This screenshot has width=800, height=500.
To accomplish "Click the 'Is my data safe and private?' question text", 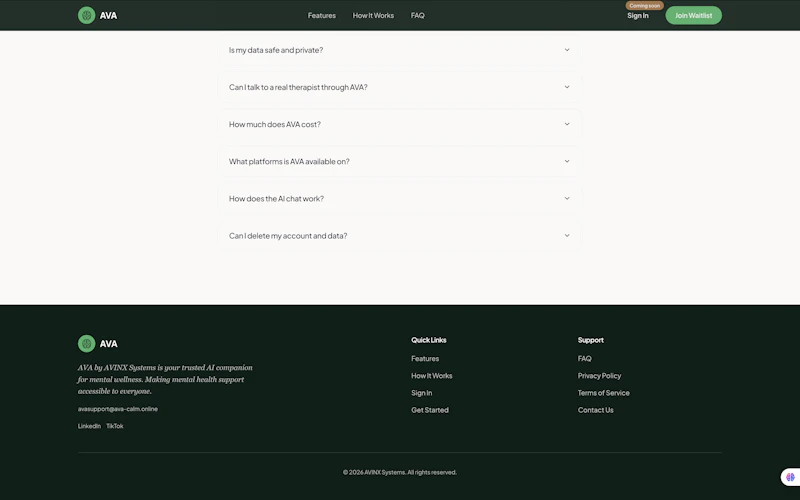I will [276, 50].
